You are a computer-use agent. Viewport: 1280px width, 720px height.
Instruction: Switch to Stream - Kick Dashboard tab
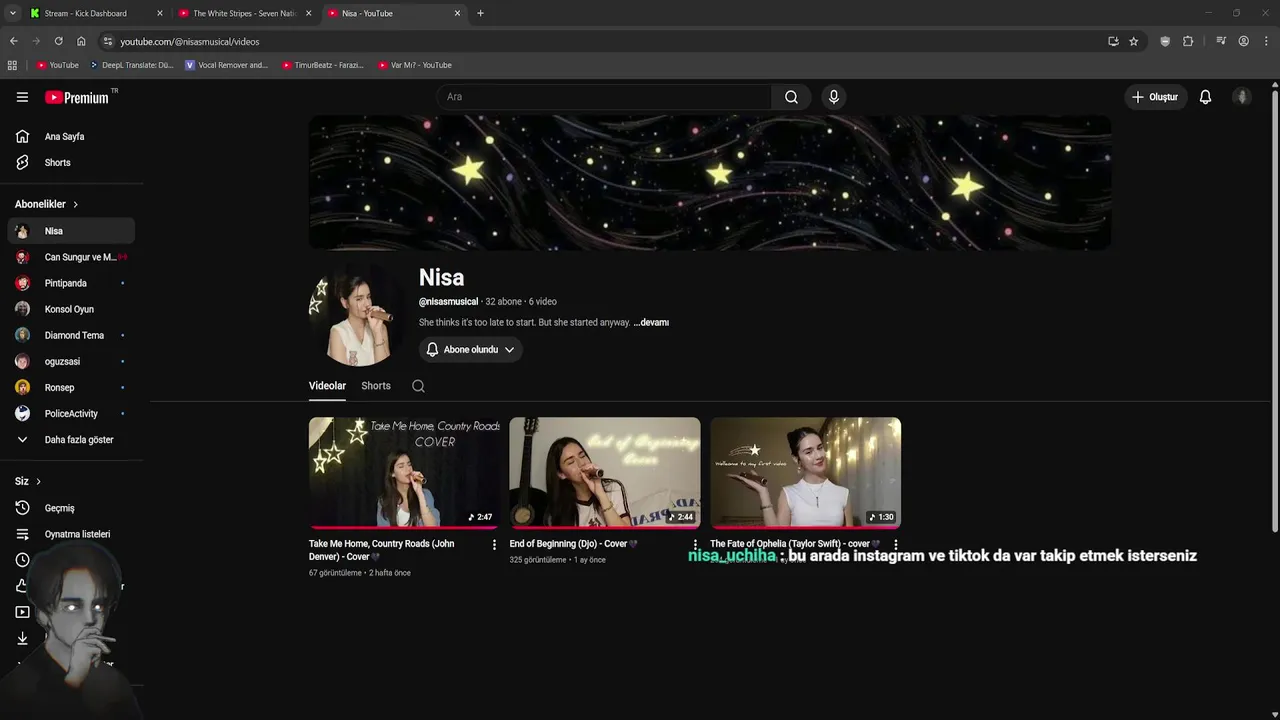coord(95,13)
